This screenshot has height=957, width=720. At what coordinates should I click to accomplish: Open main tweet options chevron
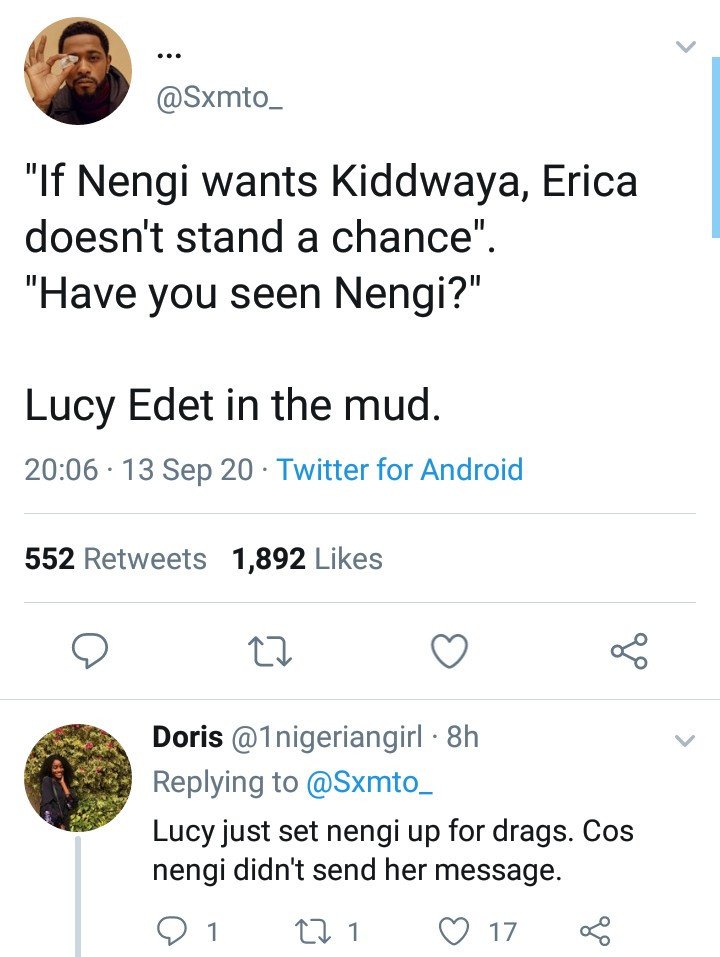(x=686, y=47)
